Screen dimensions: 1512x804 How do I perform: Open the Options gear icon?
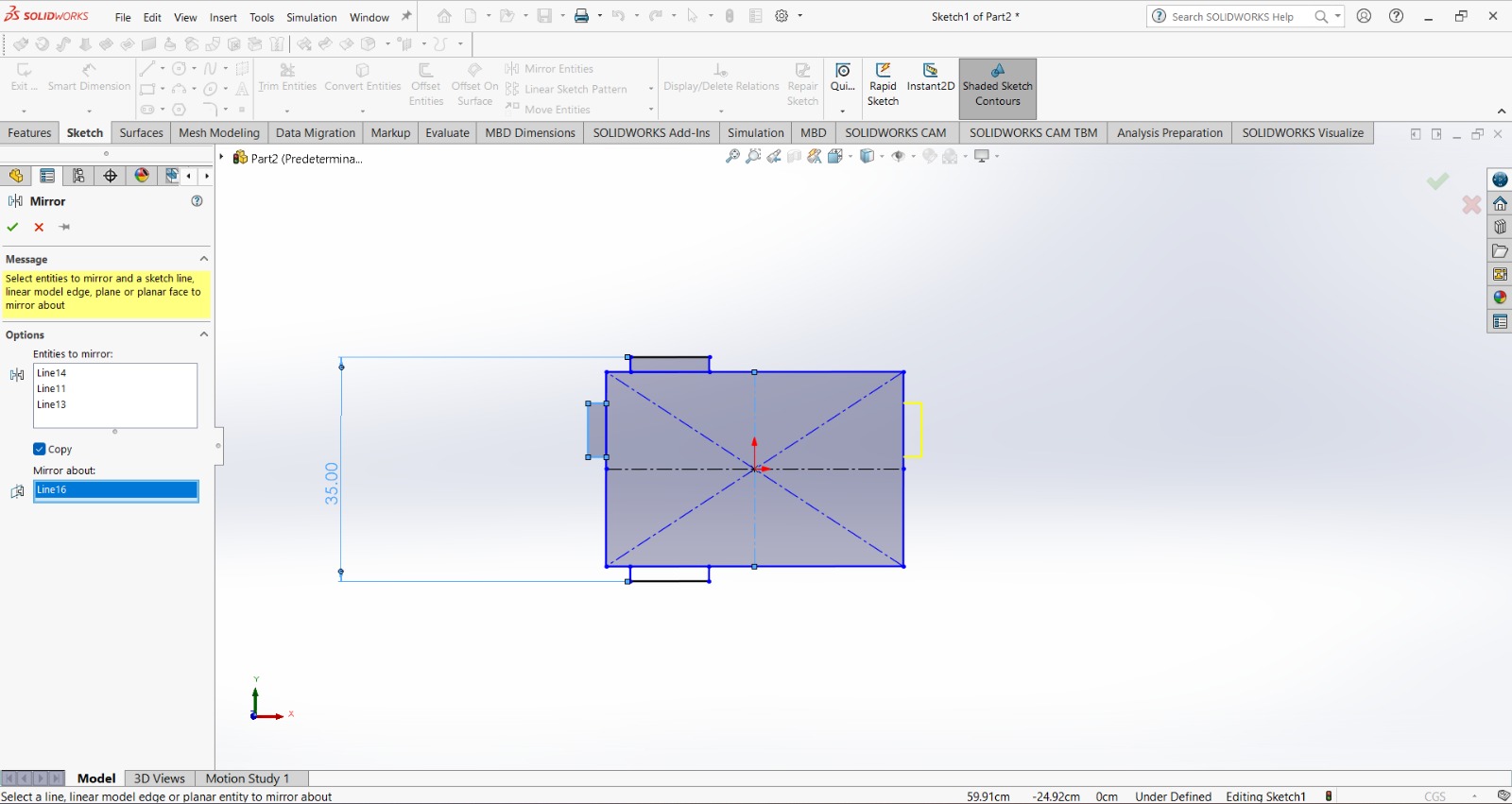782,16
